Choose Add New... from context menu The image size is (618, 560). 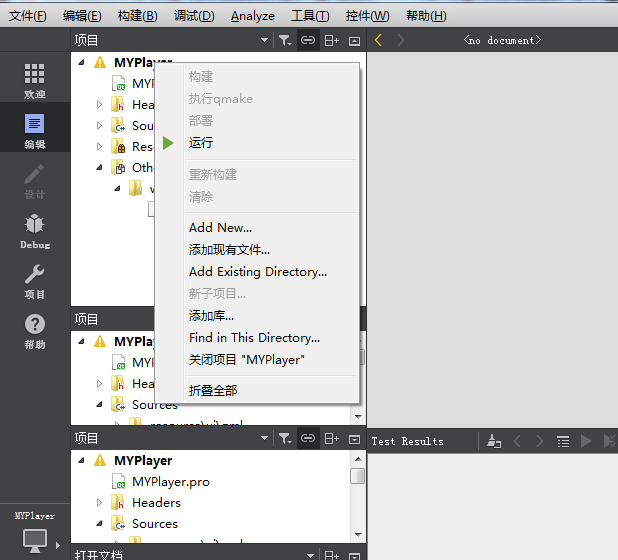257,227
